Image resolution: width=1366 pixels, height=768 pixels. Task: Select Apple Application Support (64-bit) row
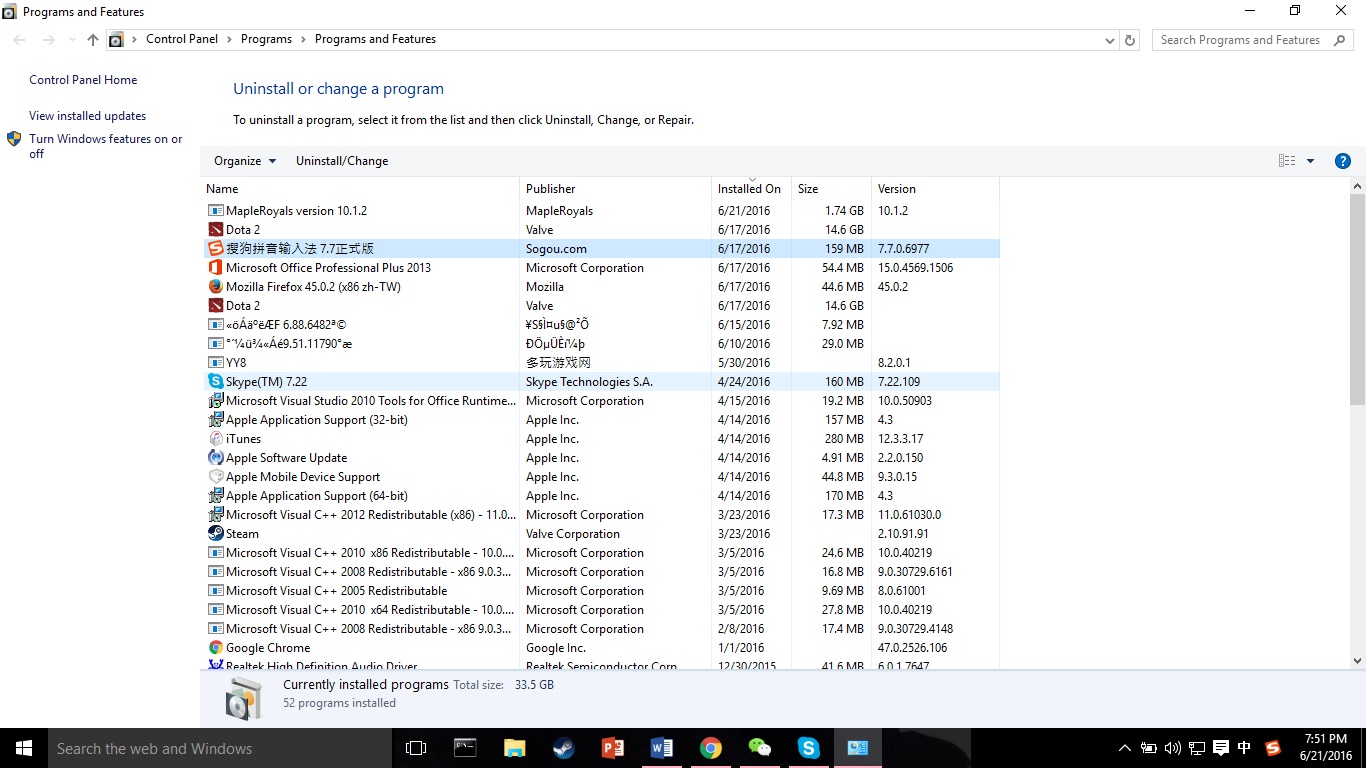pyautogui.click(x=600, y=496)
